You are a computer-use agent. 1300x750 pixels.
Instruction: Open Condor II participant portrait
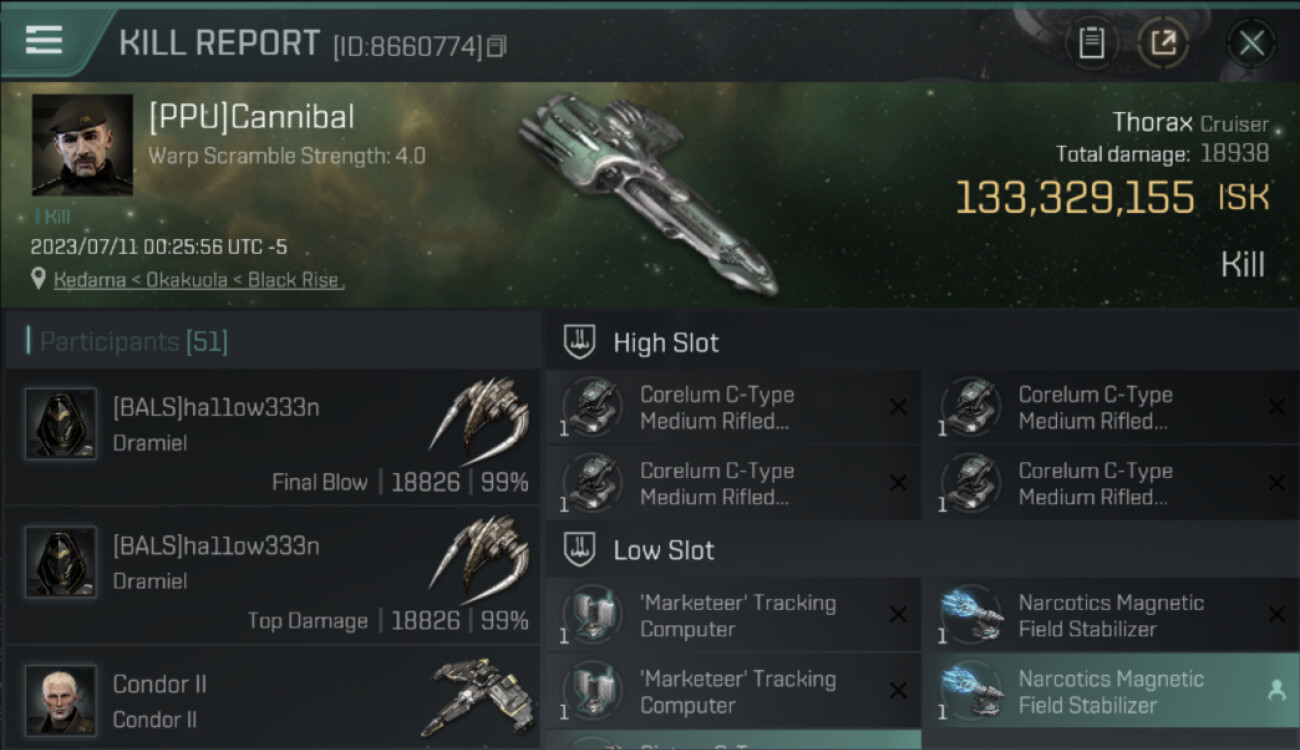pyautogui.click(x=61, y=700)
